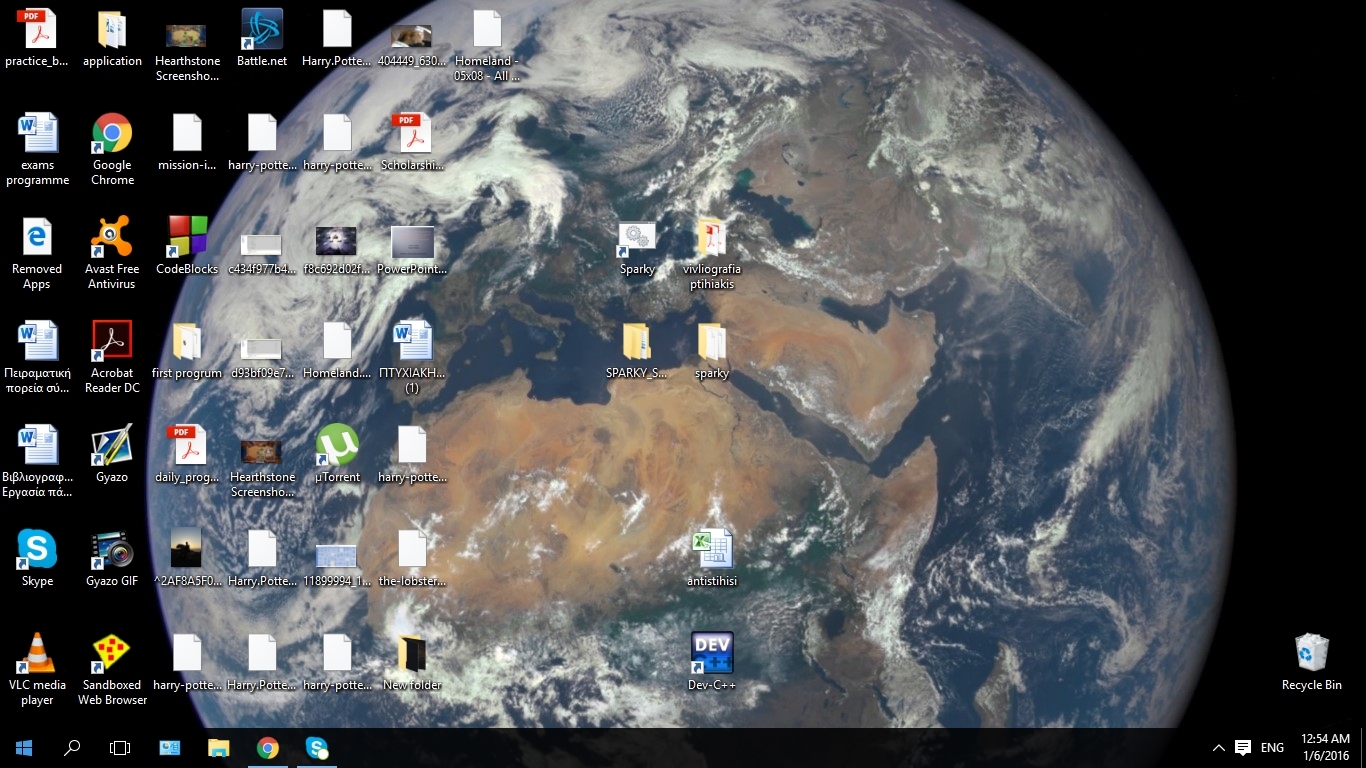Open the ΠΤΥΧΙΑΚΗ... (1) Word document
The width and height of the screenshot is (1366, 768).
click(x=412, y=357)
